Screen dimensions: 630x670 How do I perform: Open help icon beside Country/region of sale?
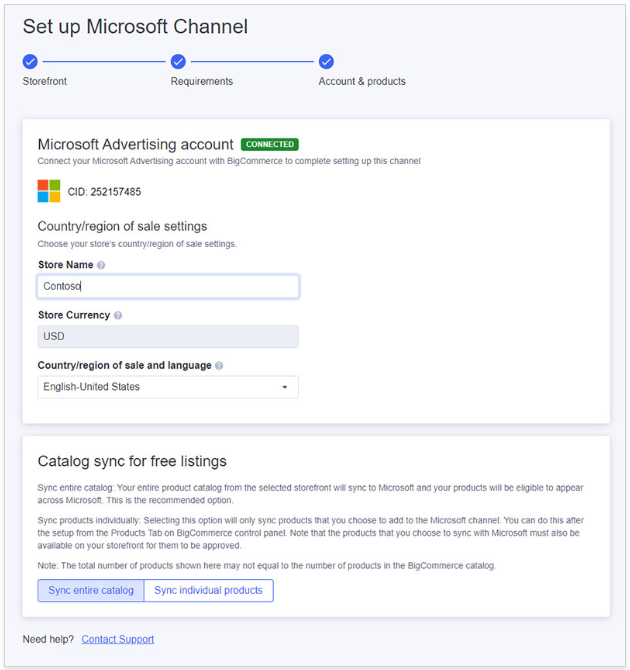(x=219, y=366)
